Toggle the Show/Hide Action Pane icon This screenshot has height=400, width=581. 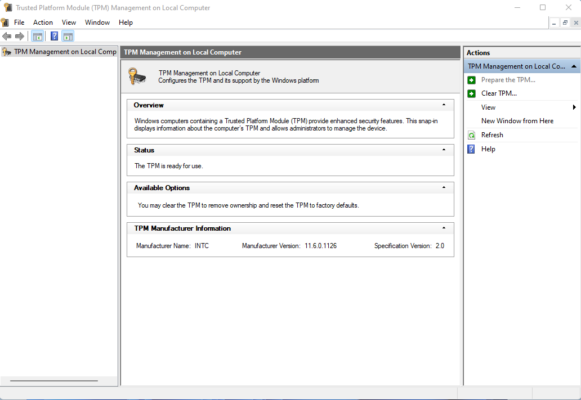tap(68, 36)
